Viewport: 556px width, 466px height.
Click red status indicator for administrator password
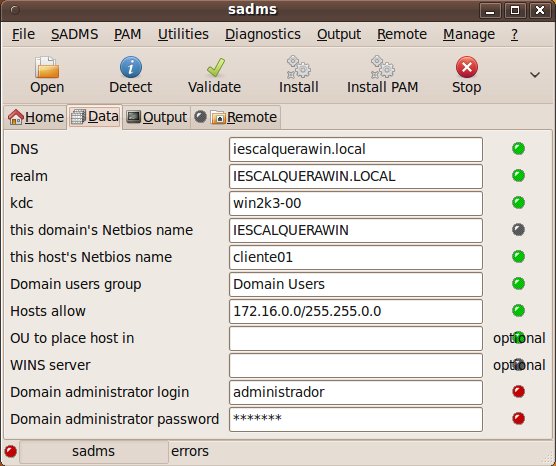[x=518, y=418]
